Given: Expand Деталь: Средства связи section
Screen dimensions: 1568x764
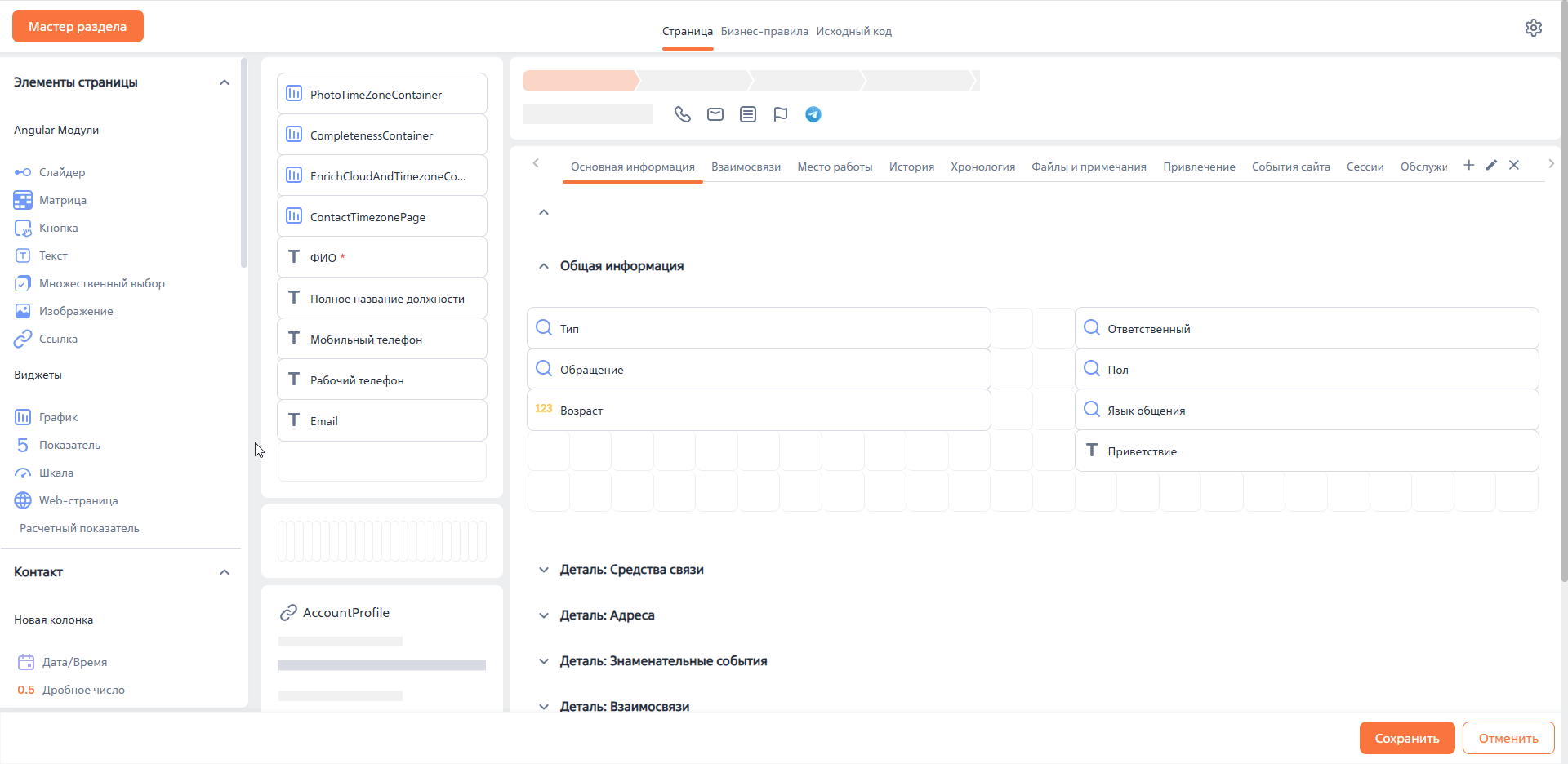Looking at the screenshot, I should (x=544, y=570).
